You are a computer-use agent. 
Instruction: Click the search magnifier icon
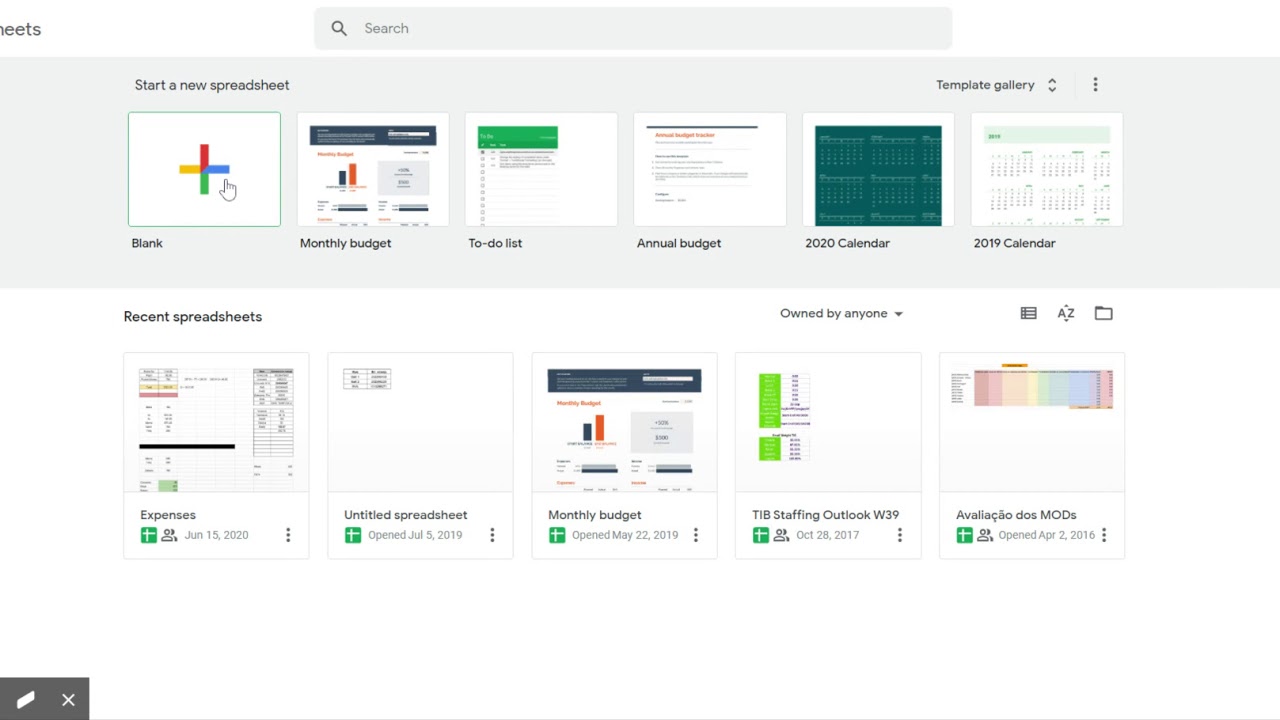coord(339,29)
